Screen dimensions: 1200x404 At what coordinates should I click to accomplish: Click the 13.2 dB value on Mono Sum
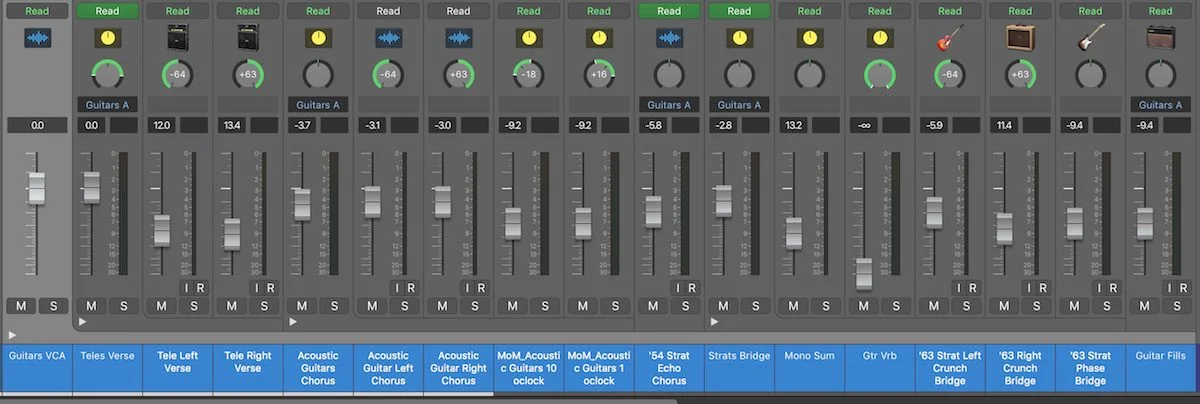pyautogui.click(x=793, y=125)
